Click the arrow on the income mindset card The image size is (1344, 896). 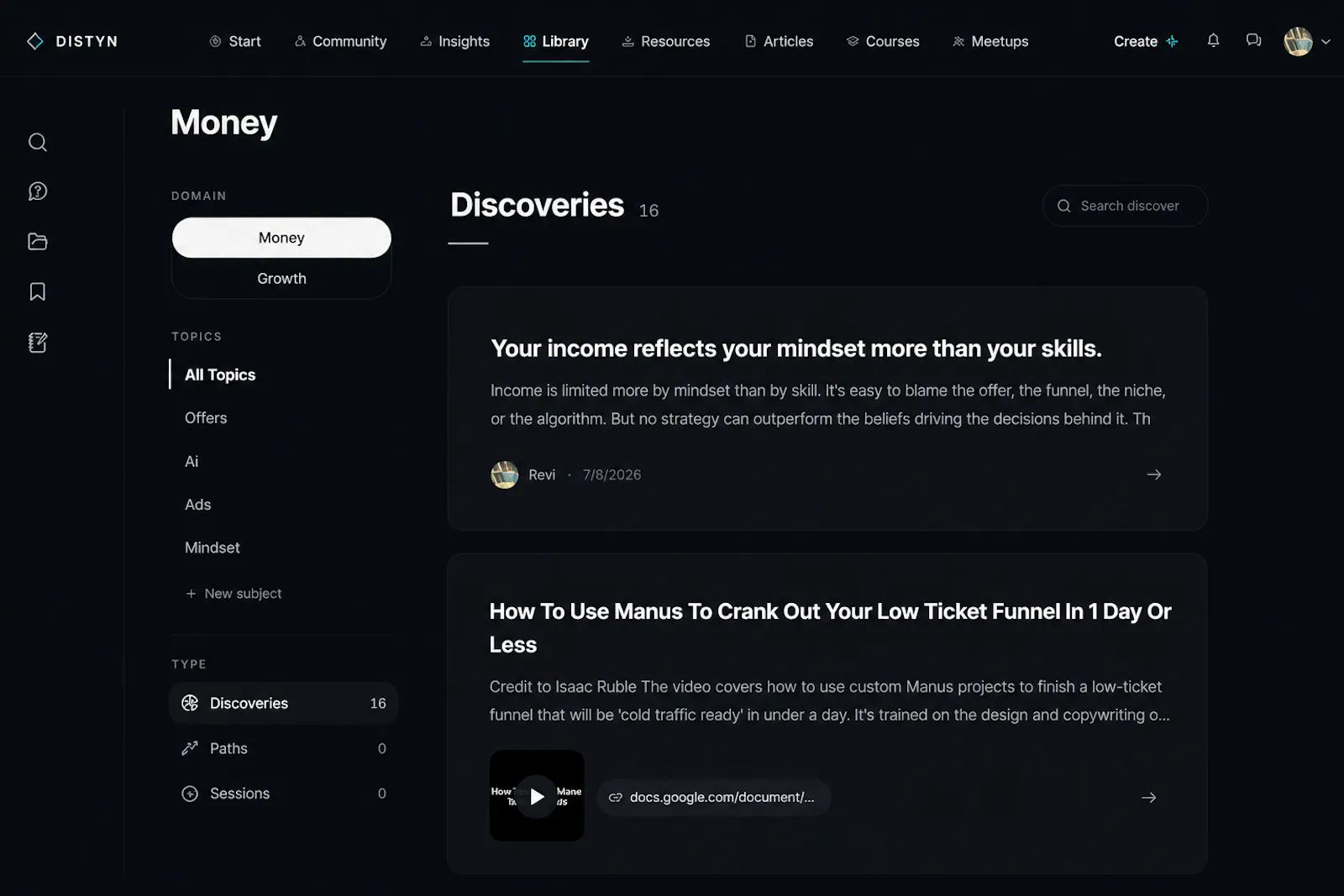[1153, 474]
